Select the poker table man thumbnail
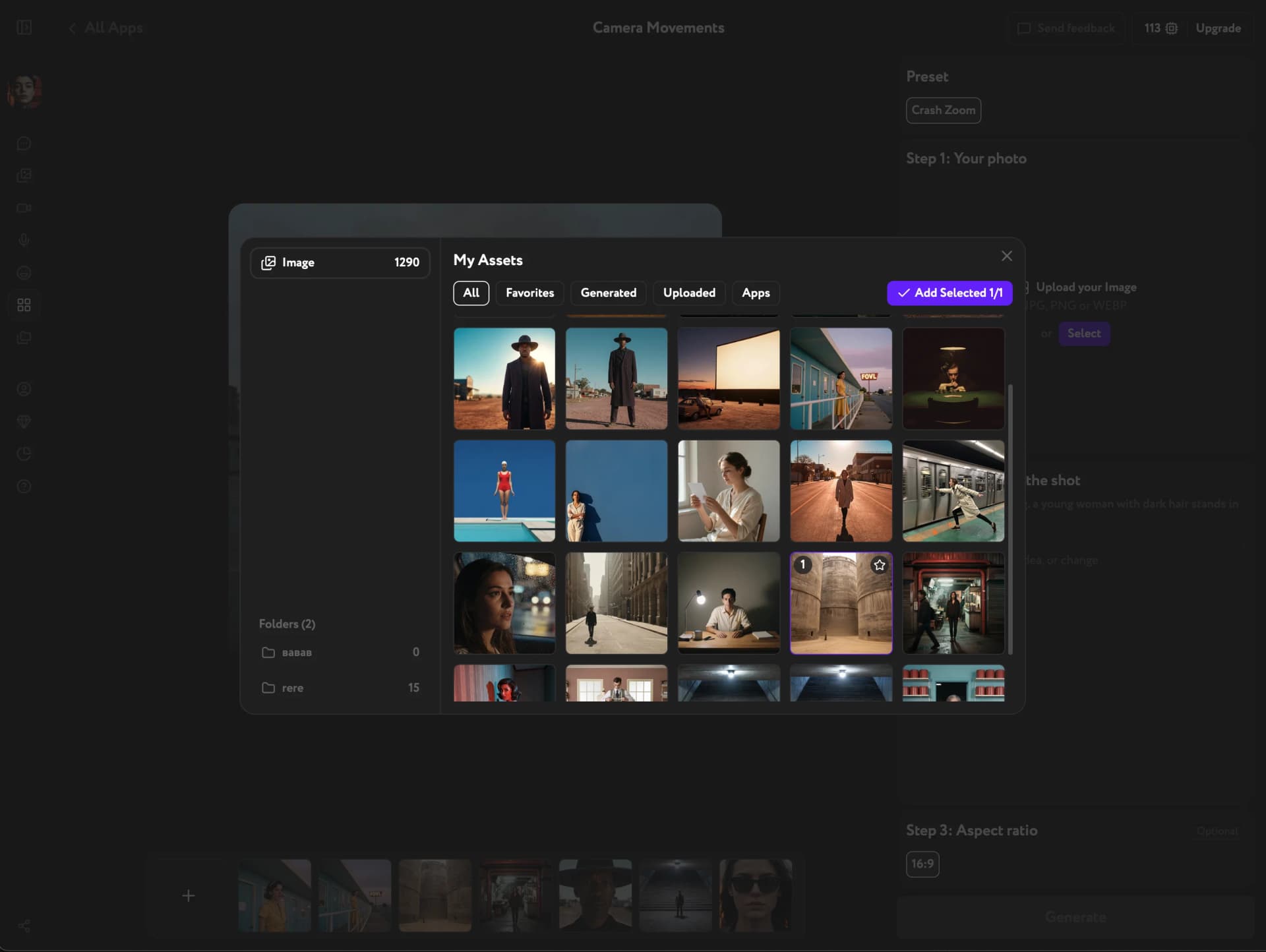1266x952 pixels. pos(953,378)
